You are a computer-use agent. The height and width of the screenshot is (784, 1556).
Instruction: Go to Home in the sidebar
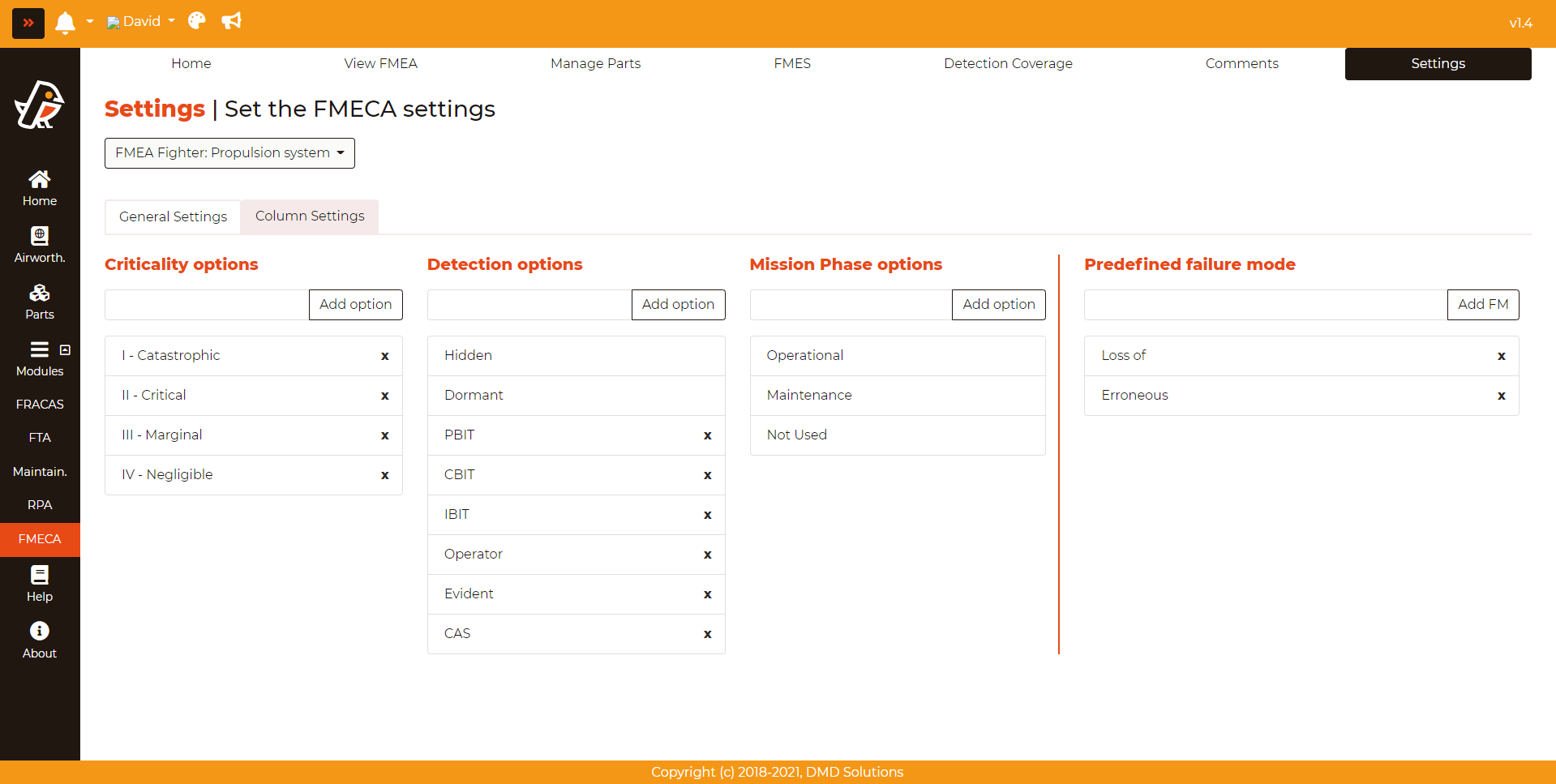click(x=40, y=188)
